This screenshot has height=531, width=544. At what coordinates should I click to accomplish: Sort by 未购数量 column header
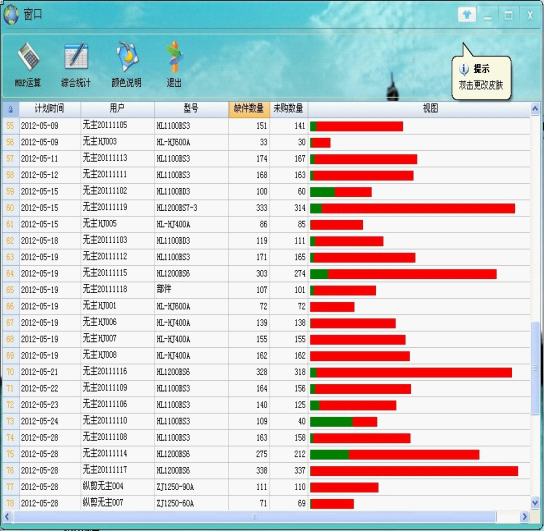[x=289, y=109]
